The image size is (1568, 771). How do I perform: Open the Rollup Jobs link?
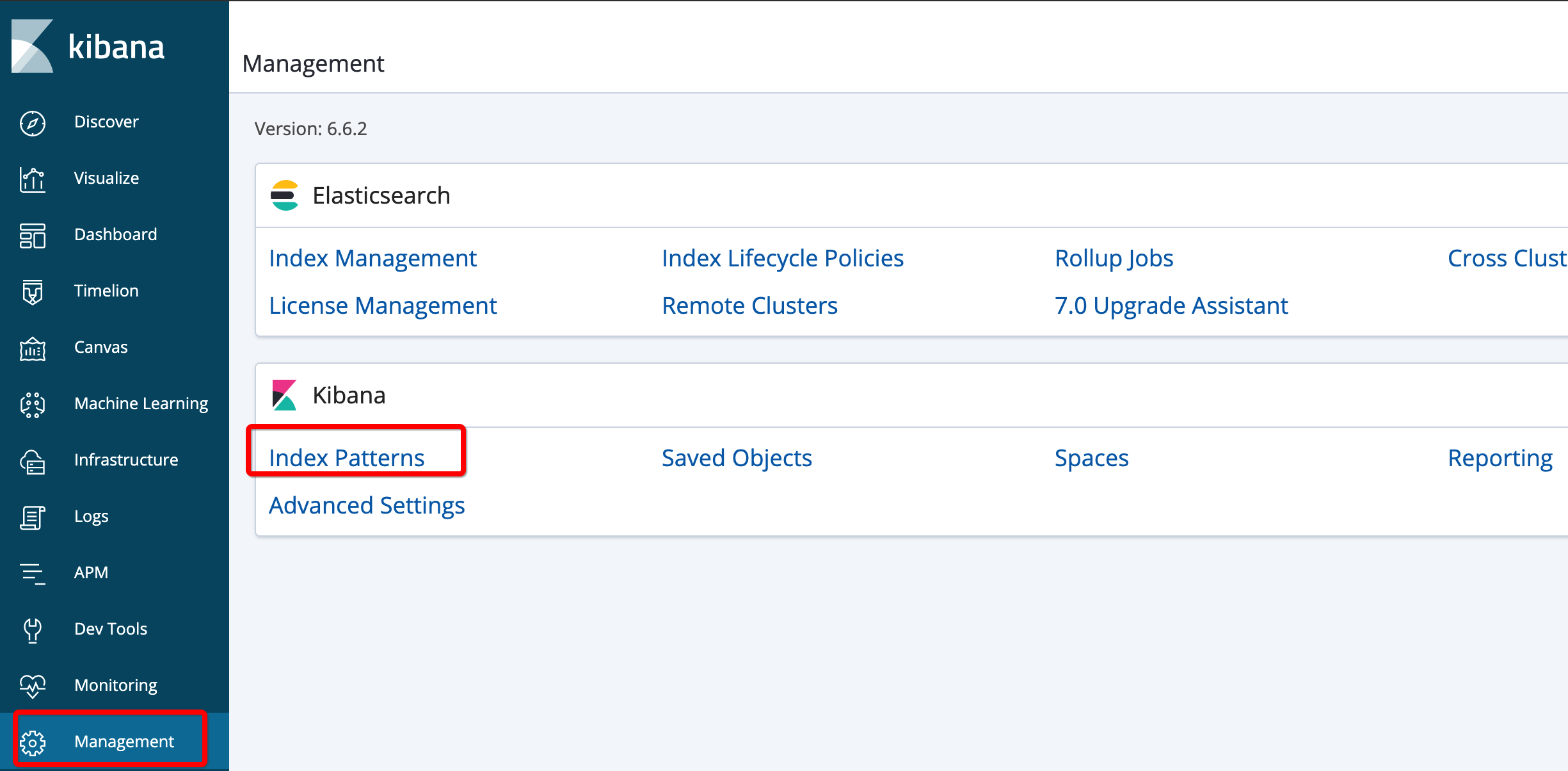point(1114,259)
